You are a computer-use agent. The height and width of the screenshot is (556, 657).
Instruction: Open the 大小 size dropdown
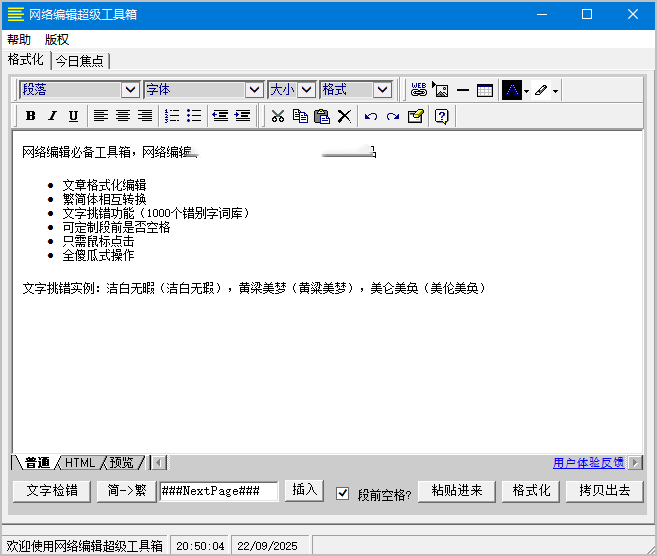pos(306,90)
